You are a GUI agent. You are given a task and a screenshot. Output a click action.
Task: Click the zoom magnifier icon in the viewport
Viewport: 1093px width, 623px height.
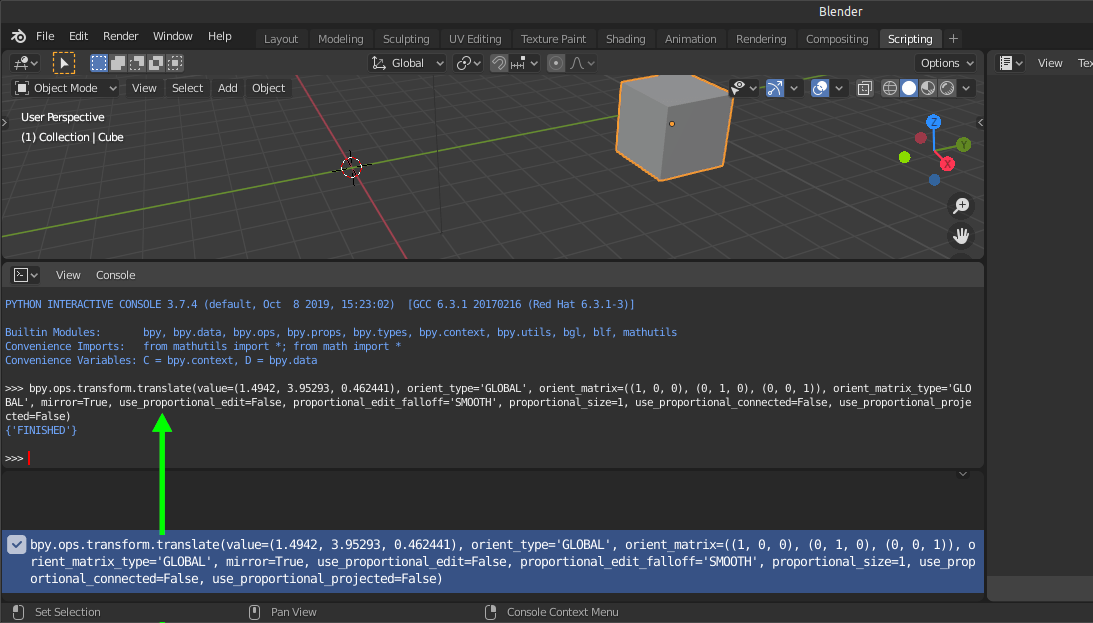click(961, 206)
